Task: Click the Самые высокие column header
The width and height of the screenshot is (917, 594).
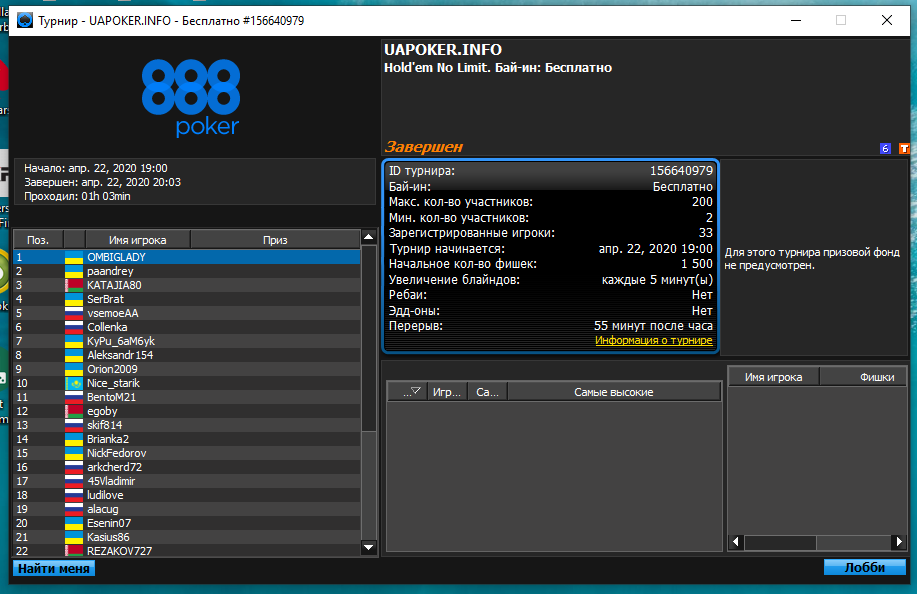Action: point(613,392)
